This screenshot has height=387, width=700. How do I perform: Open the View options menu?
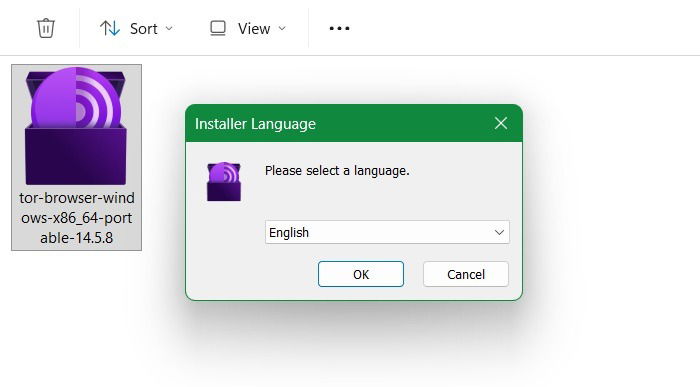click(x=248, y=29)
